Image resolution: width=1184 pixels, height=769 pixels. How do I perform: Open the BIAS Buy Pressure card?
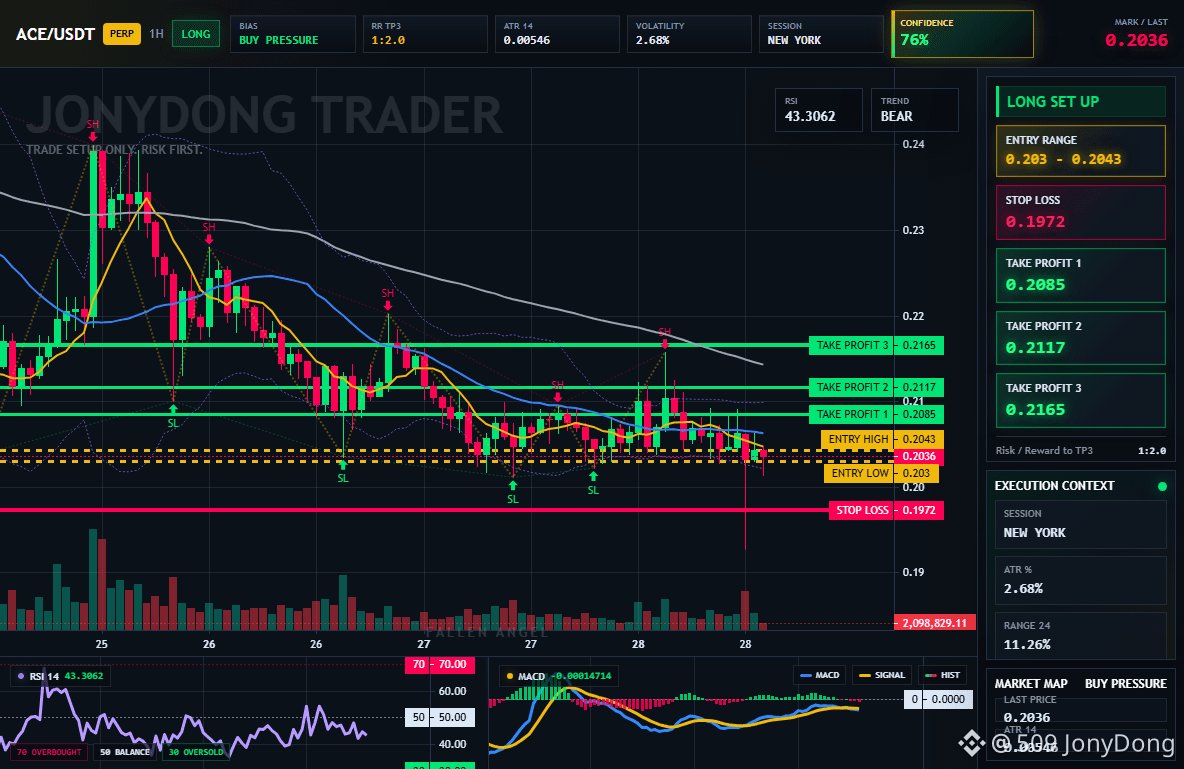[292, 34]
